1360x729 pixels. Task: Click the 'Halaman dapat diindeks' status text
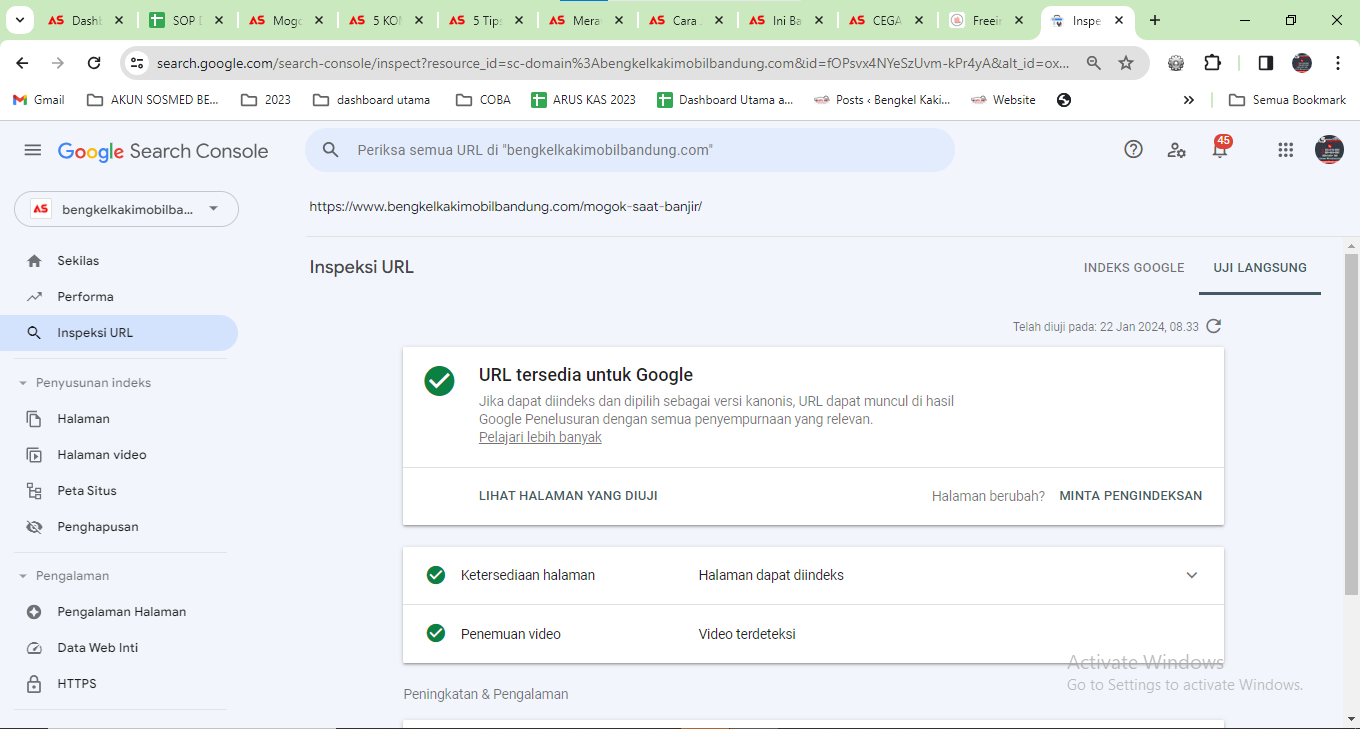pyautogui.click(x=771, y=575)
